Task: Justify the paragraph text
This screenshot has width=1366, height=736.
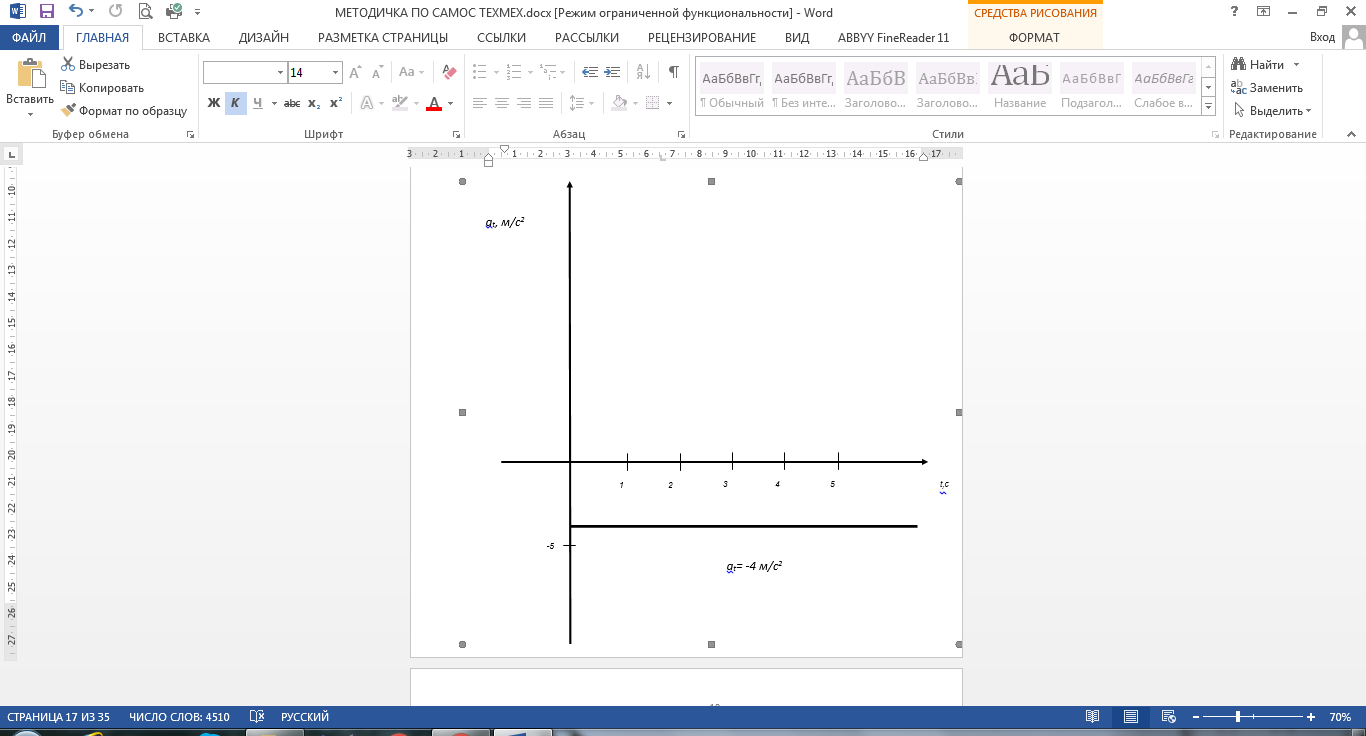Action: point(546,103)
